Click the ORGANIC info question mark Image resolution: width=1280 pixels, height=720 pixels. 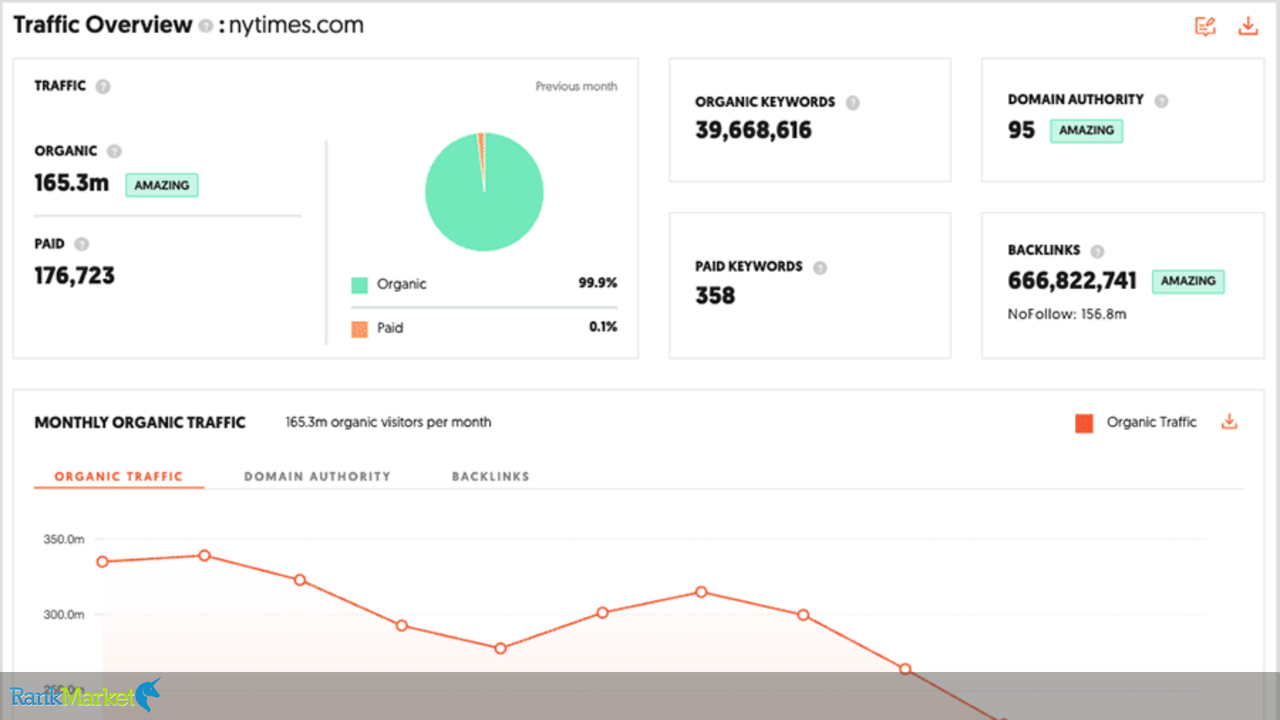point(114,152)
